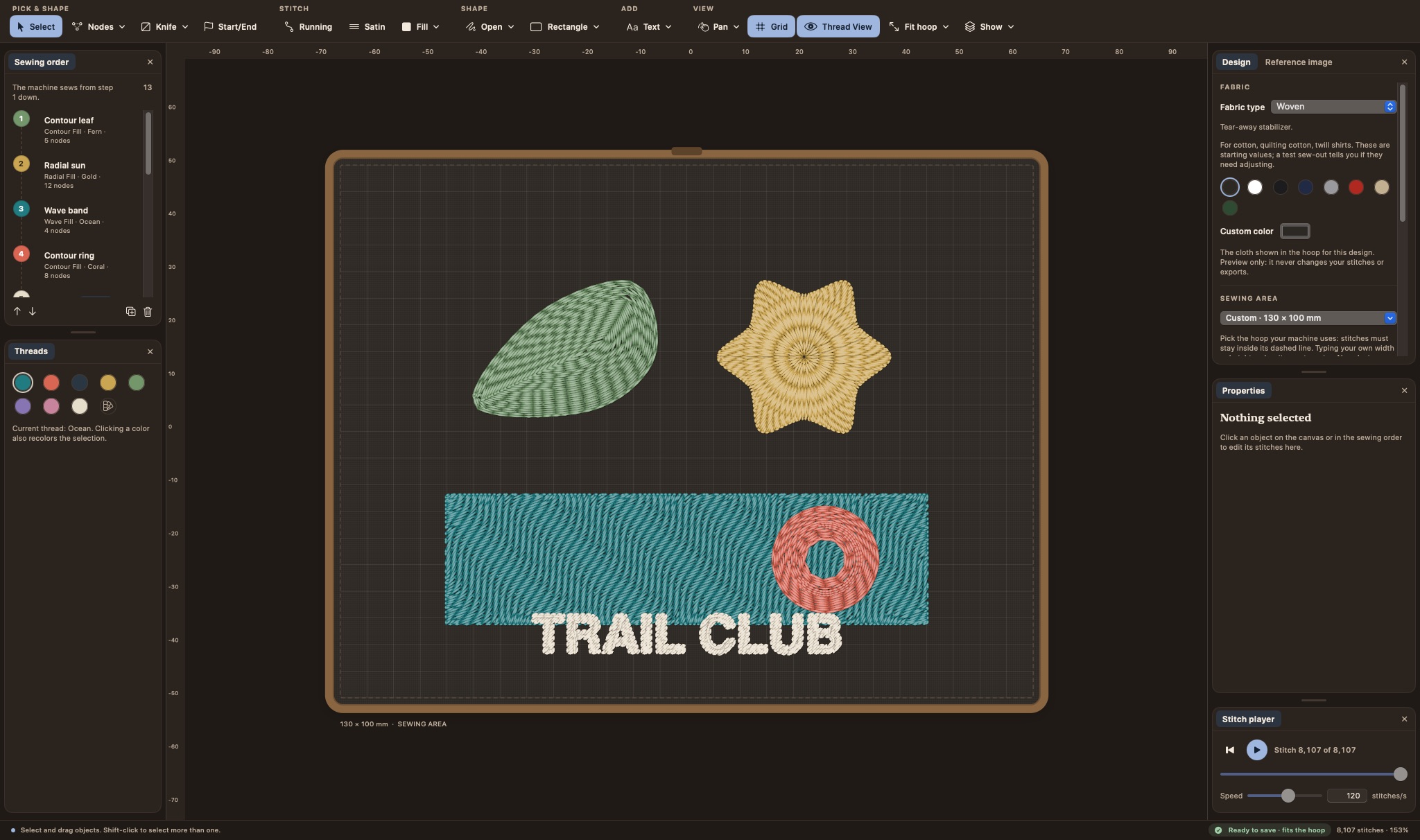Click the Speed value input field
Viewport: 1420px width, 840px height.
pos(1347,796)
